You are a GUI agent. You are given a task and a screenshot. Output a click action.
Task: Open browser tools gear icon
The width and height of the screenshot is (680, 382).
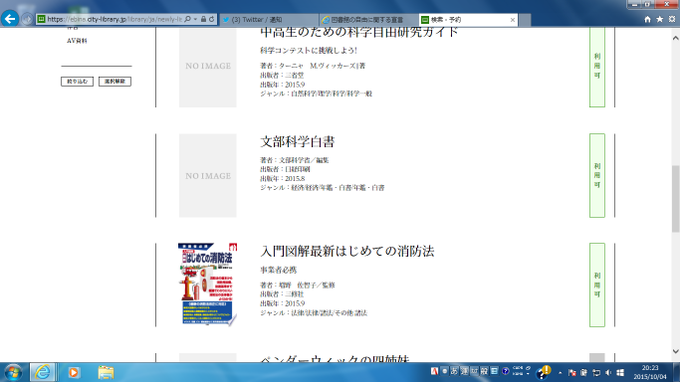(x=672, y=19)
